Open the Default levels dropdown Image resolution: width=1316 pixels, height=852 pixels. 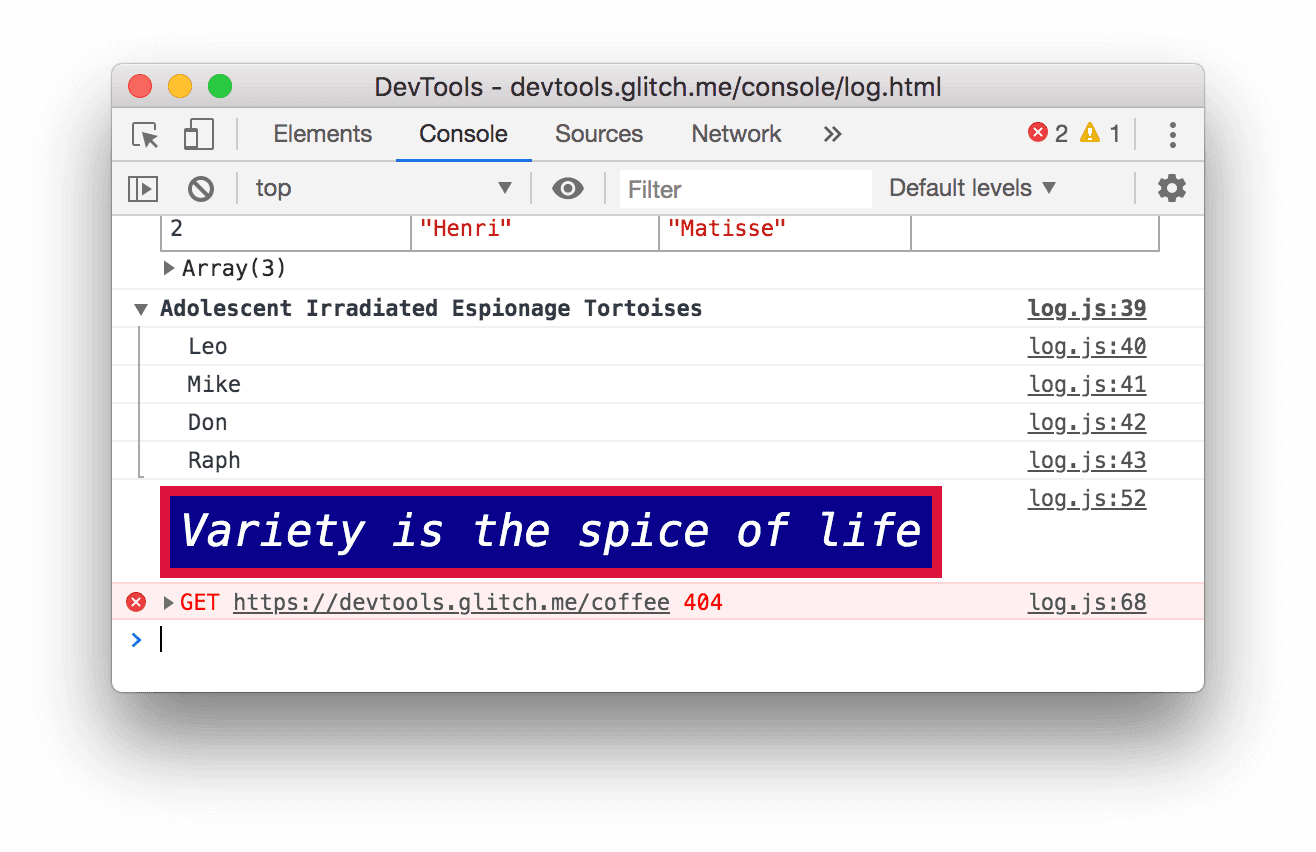click(971, 188)
